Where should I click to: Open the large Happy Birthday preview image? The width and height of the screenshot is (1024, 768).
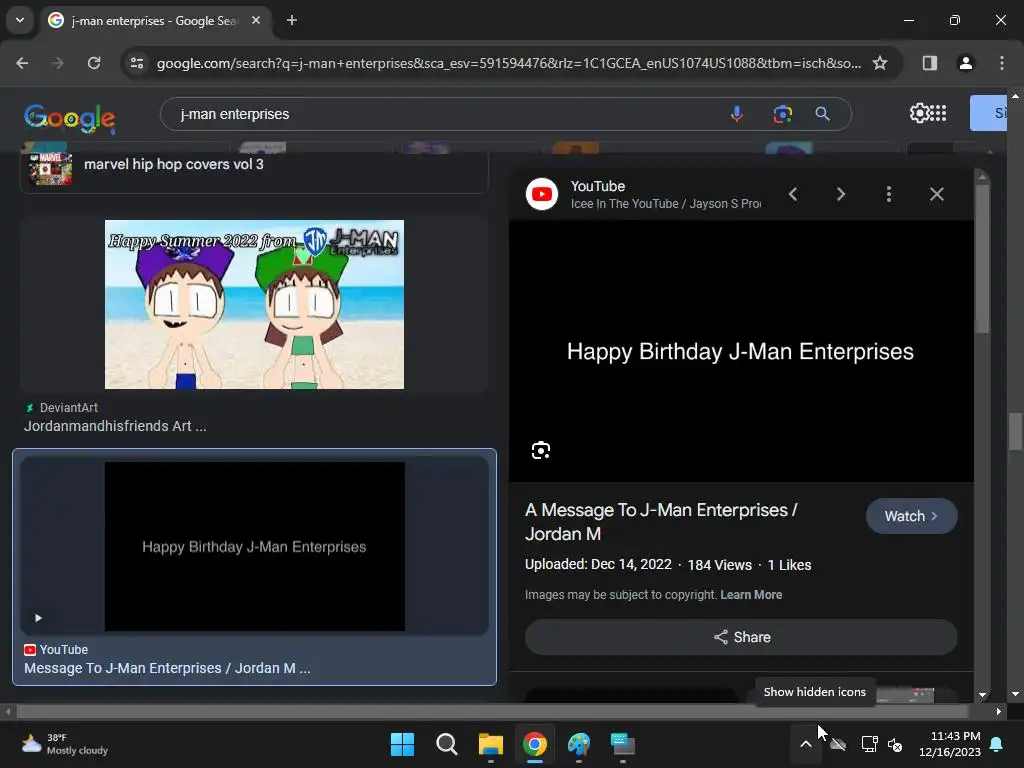741,351
